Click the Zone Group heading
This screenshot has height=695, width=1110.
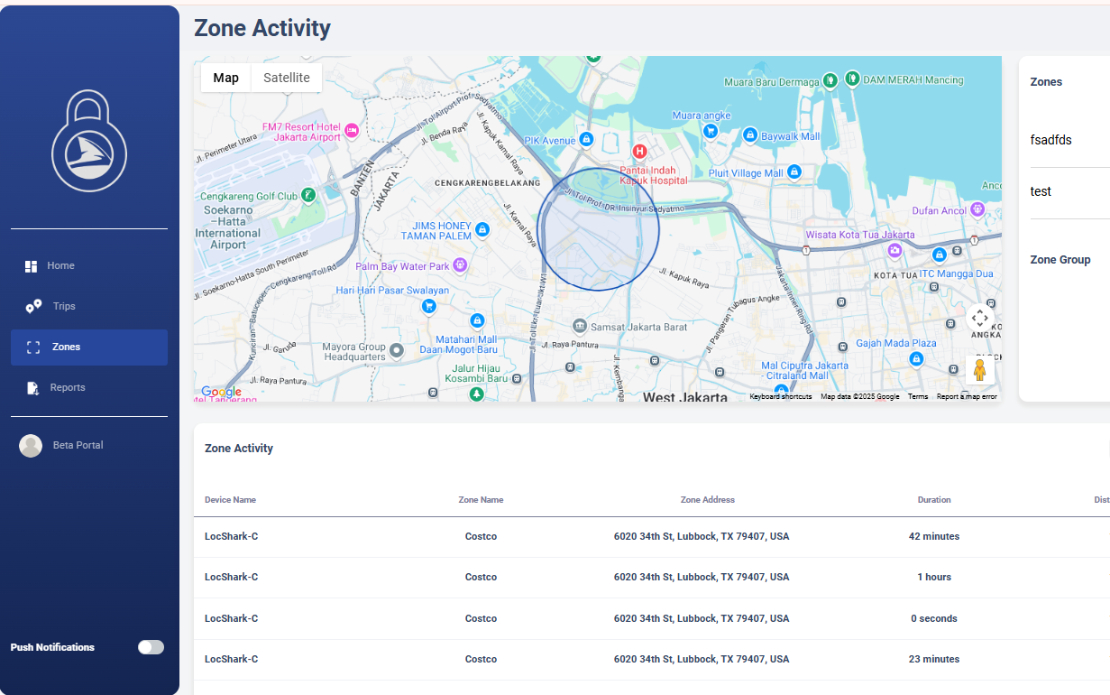pos(1060,260)
